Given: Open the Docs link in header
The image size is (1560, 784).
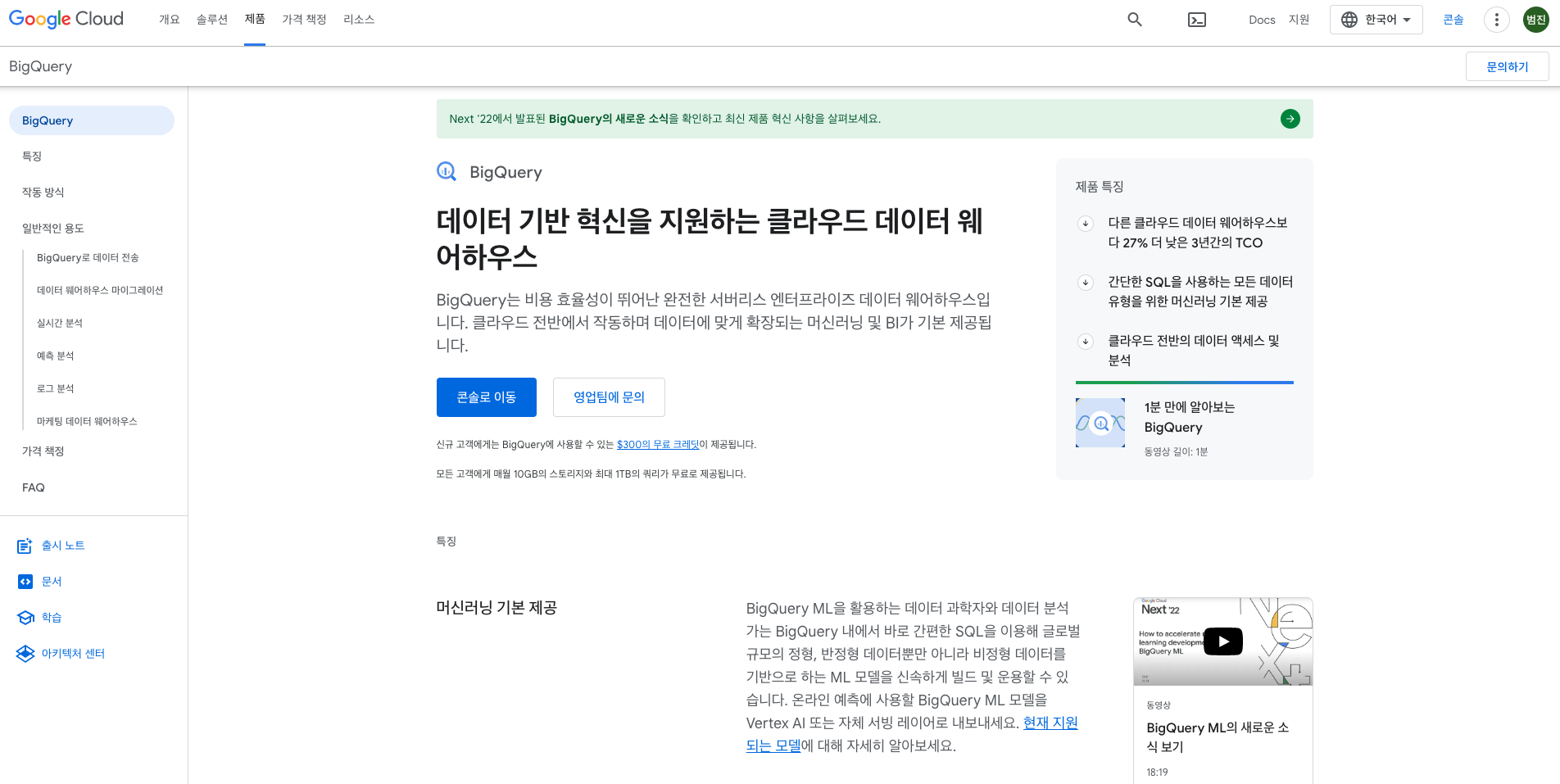Looking at the screenshot, I should coord(1262,20).
